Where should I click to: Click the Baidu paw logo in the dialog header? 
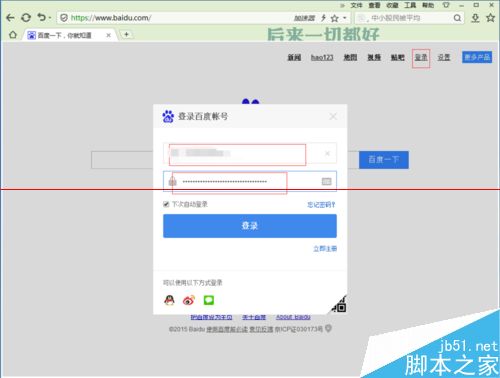(x=168, y=116)
